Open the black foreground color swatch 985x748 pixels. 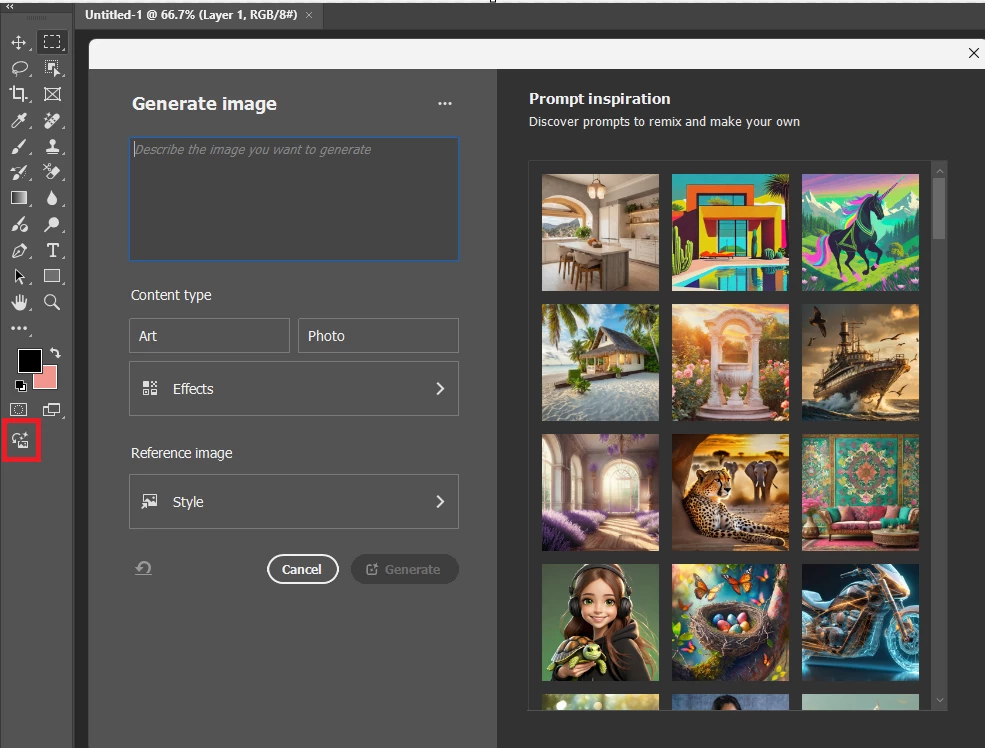(29, 360)
